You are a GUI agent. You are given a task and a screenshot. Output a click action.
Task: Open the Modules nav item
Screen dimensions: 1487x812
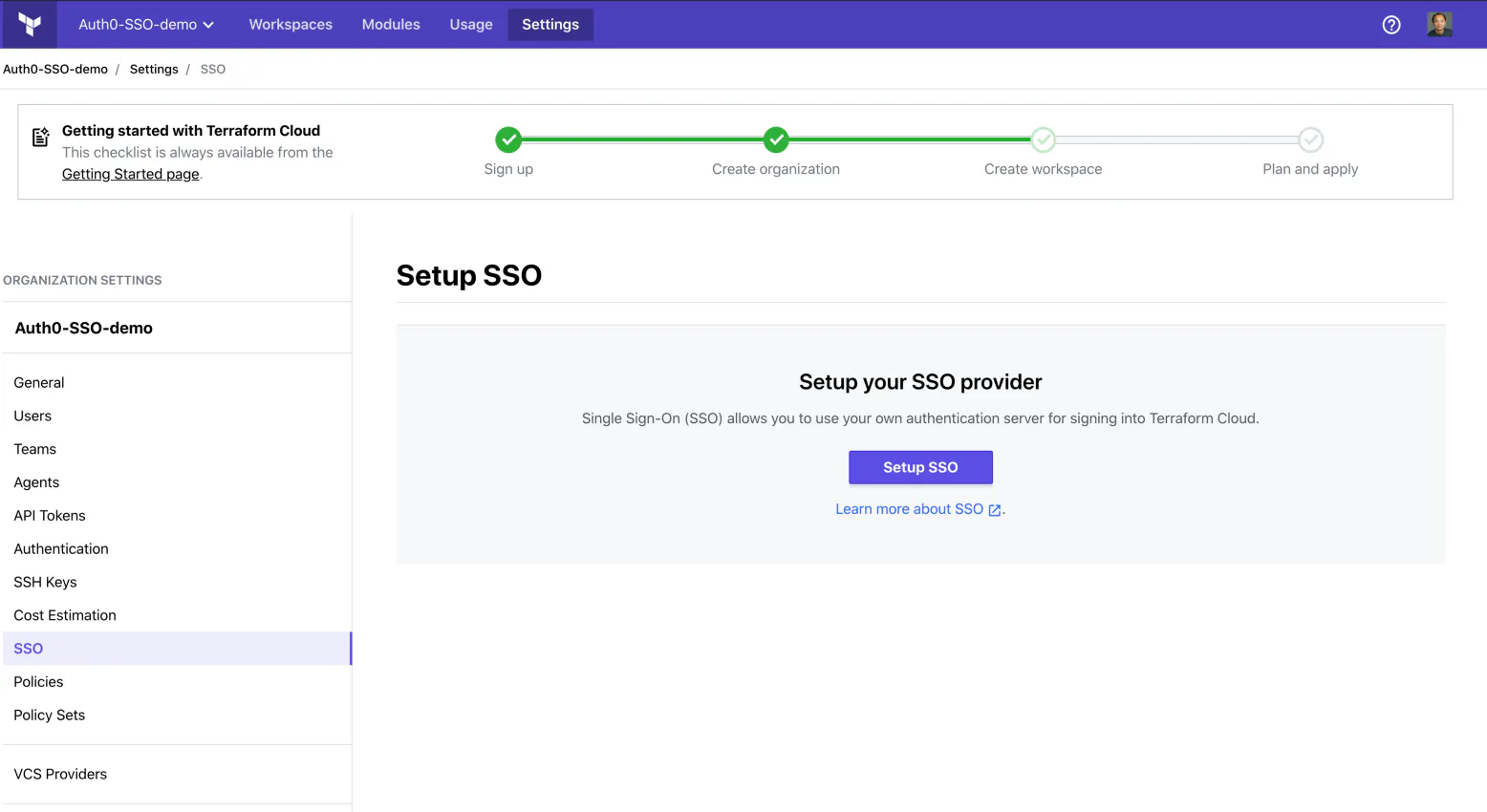click(x=391, y=25)
